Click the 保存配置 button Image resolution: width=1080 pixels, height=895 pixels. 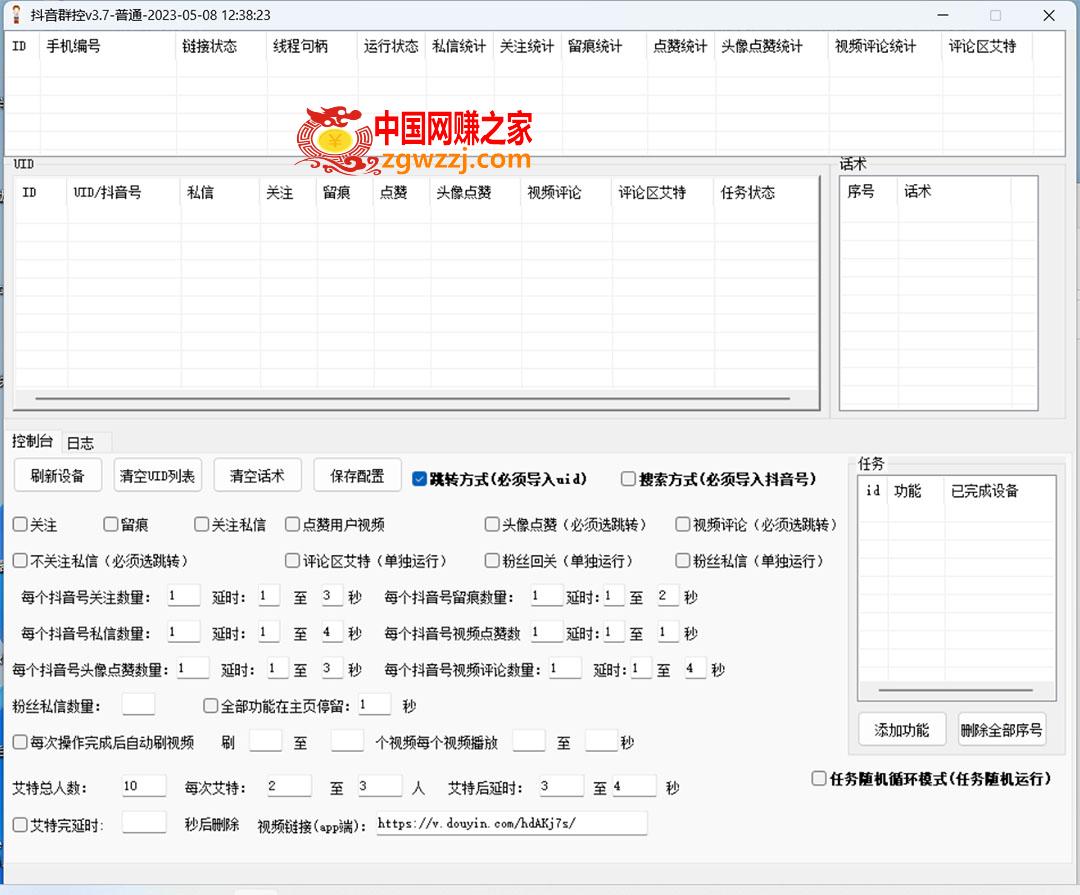(357, 475)
